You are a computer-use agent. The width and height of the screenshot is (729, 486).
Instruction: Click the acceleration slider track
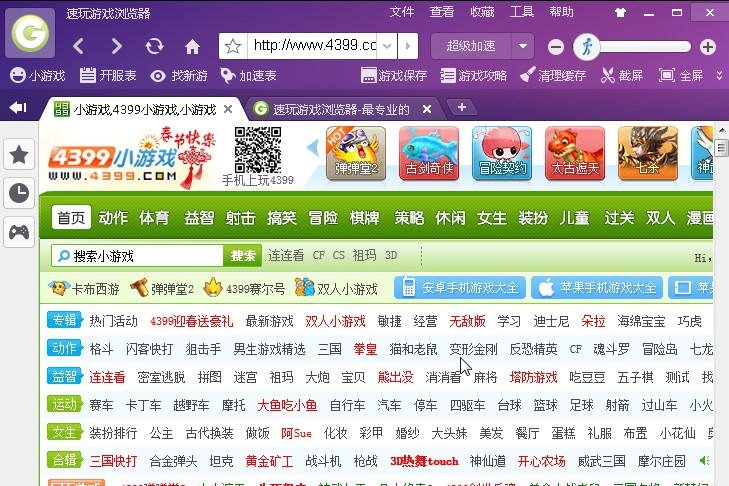tap(644, 47)
